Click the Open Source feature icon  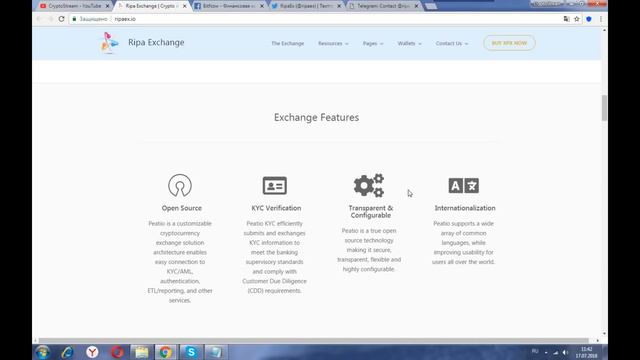coord(180,186)
